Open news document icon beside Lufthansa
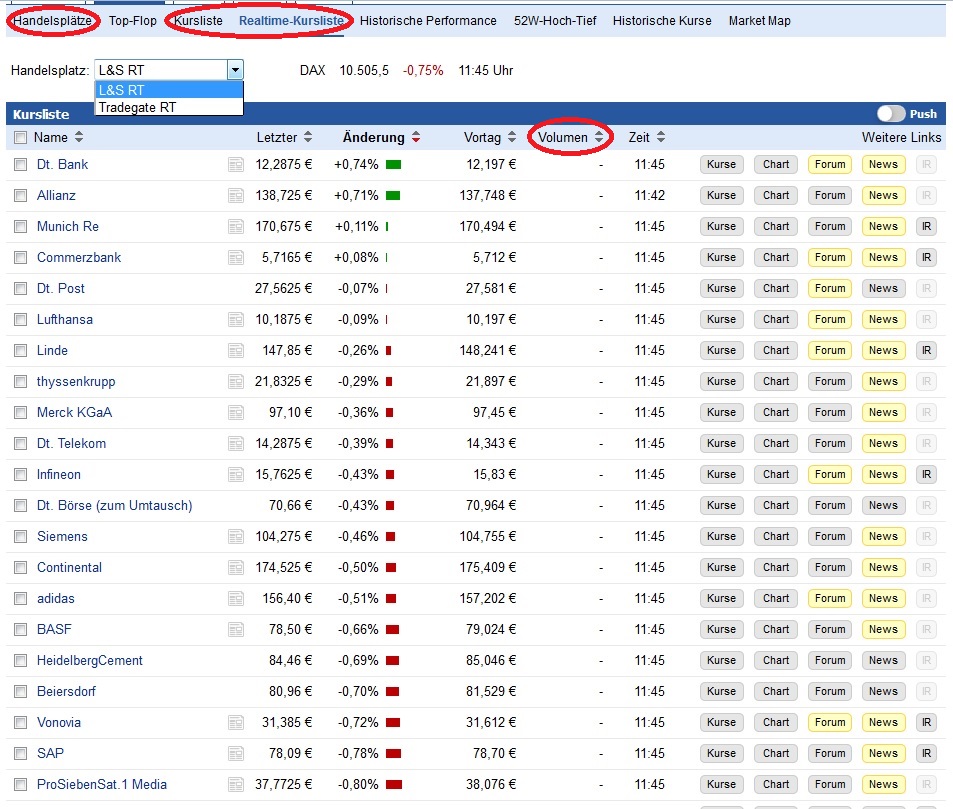Viewport: 953px width, 809px height. coord(236,320)
